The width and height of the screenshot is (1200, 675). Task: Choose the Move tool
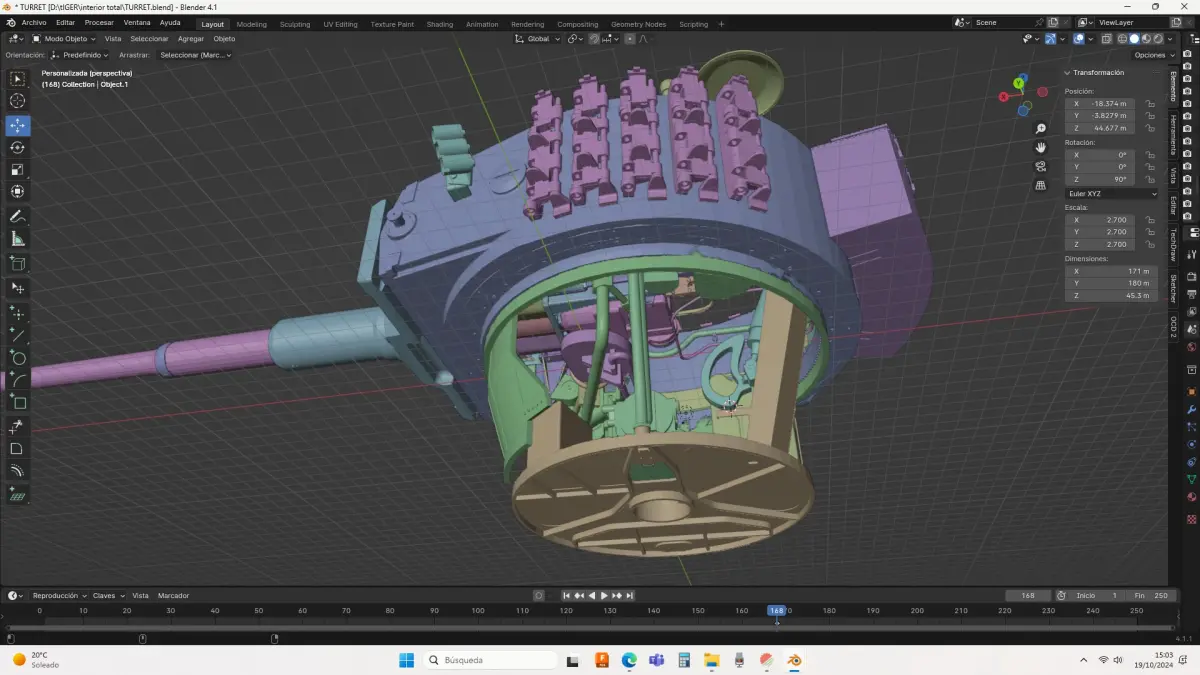[18, 125]
